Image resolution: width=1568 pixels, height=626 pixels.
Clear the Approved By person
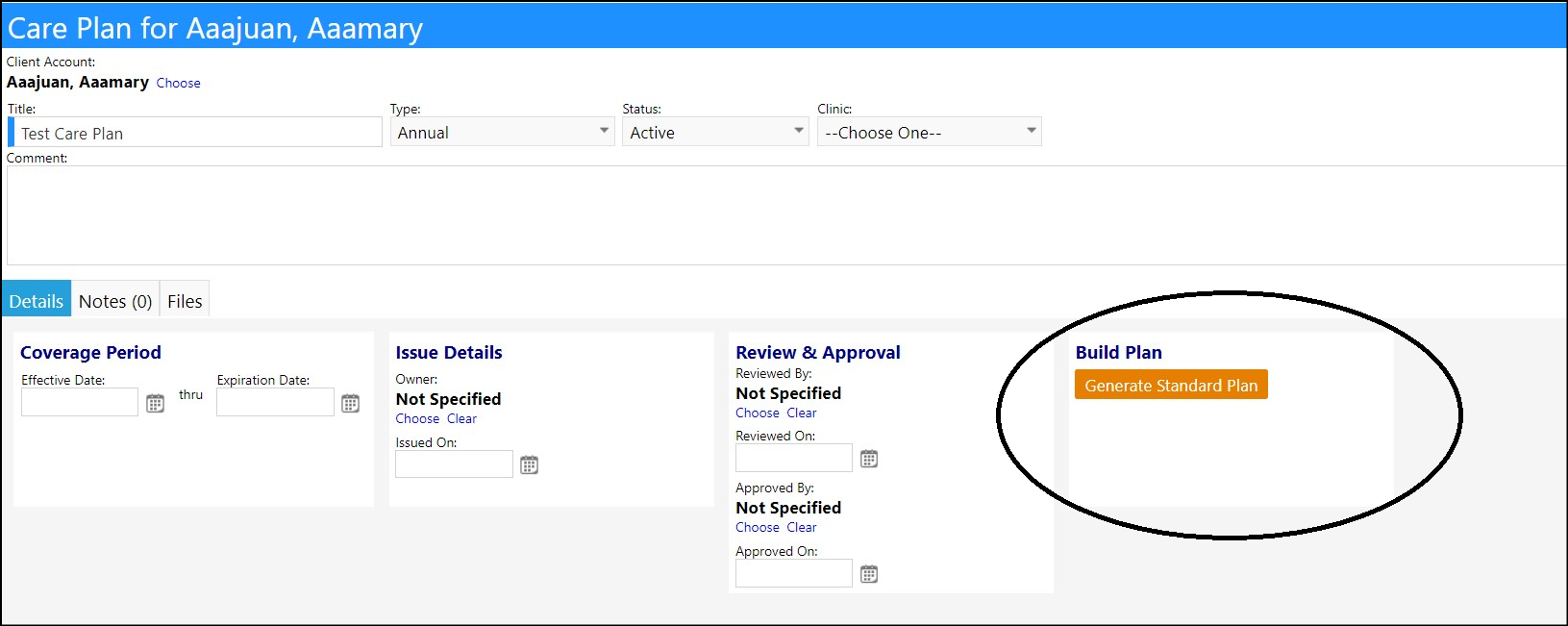tap(802, 527)
